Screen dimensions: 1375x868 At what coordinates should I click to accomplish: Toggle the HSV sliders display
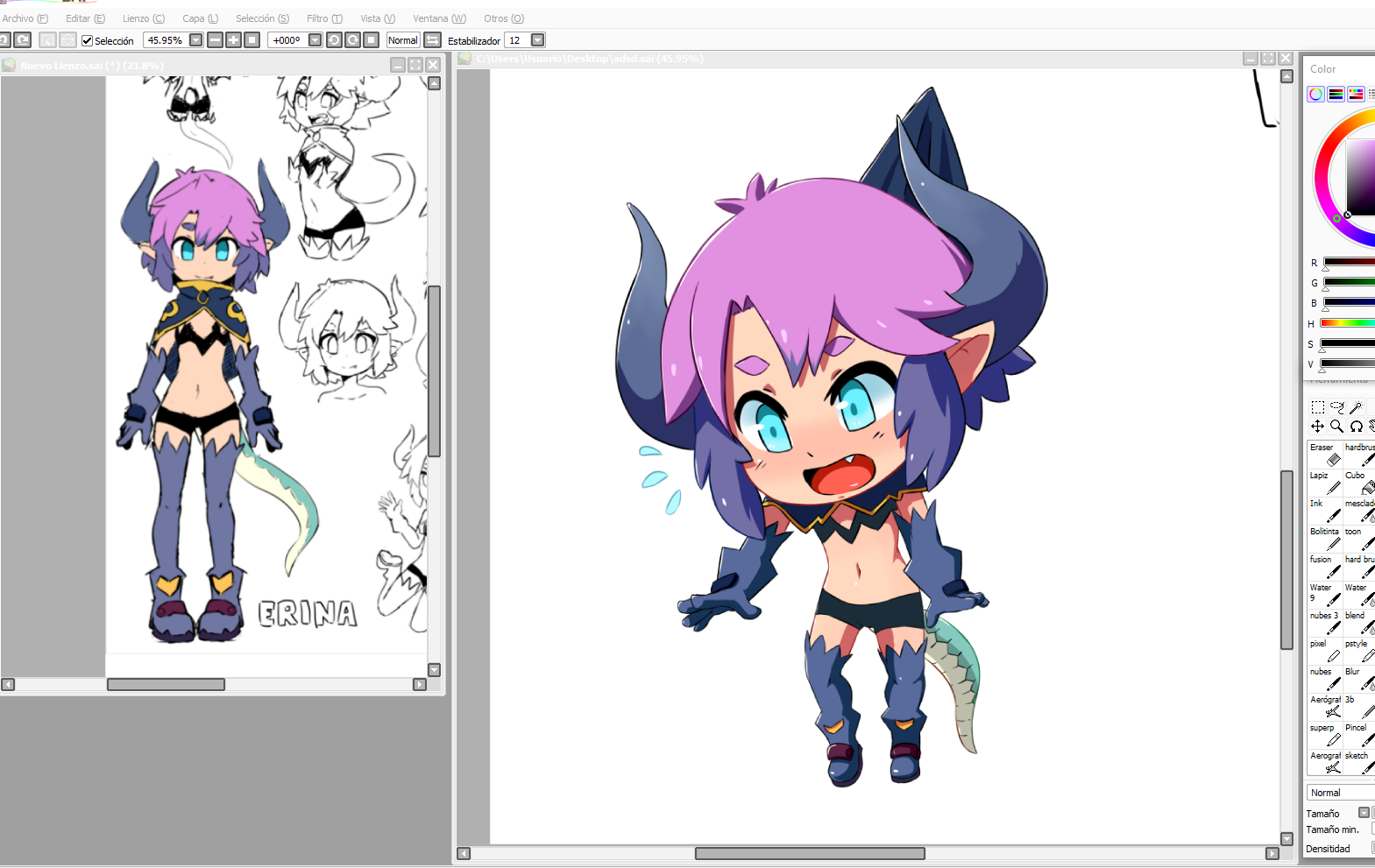click(1356, 95)
